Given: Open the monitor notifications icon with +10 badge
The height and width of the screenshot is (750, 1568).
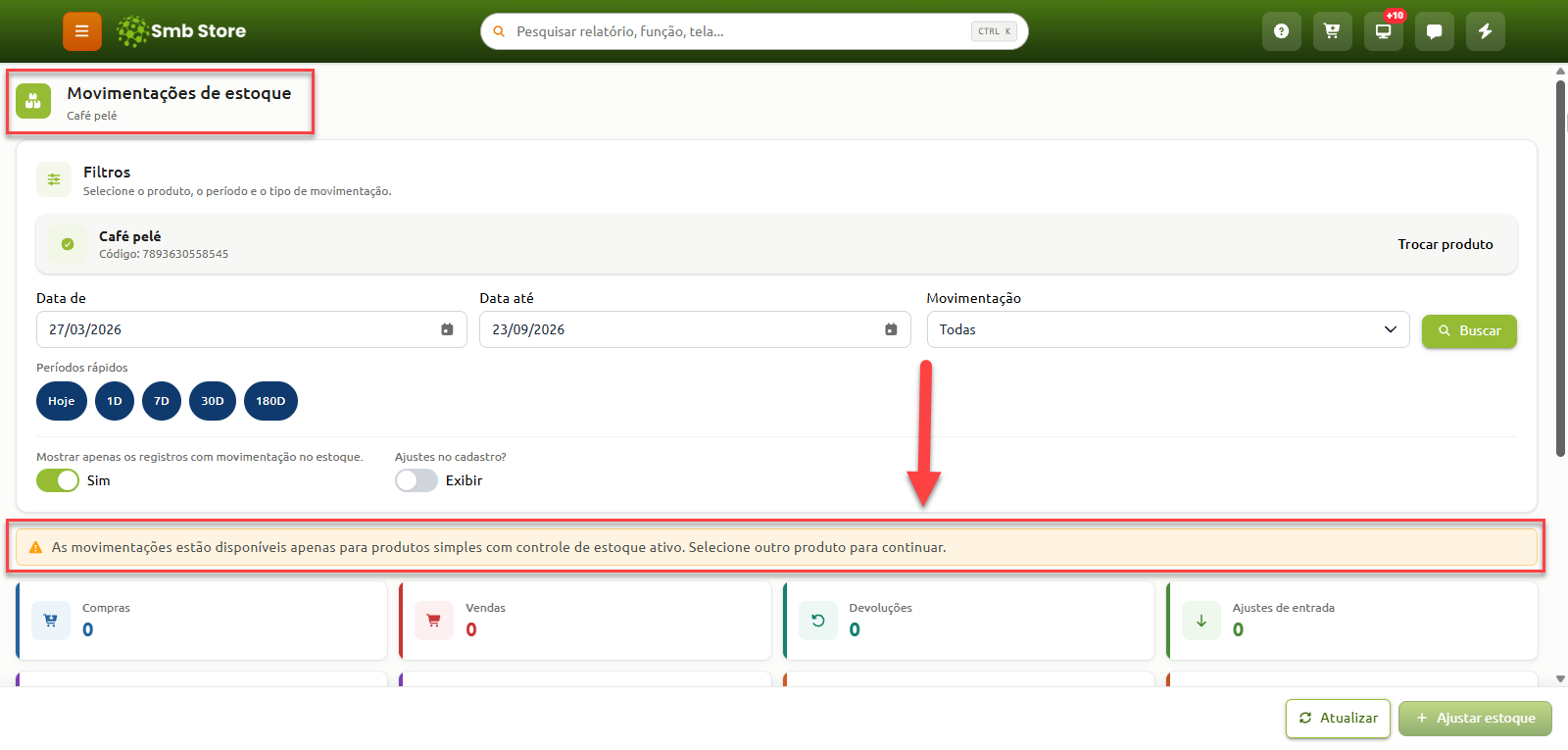Looking at the screenshot, I should click(x=1383, y=31).
